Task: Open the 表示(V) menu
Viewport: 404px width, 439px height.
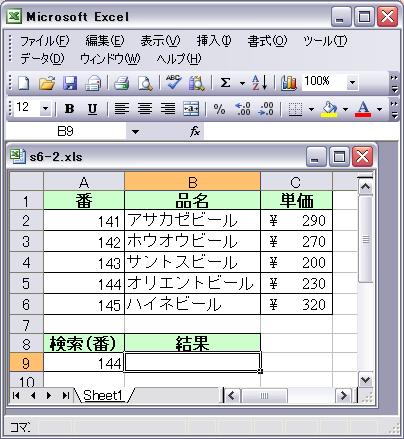Action: pyautogui.click(x=160, y=41)
